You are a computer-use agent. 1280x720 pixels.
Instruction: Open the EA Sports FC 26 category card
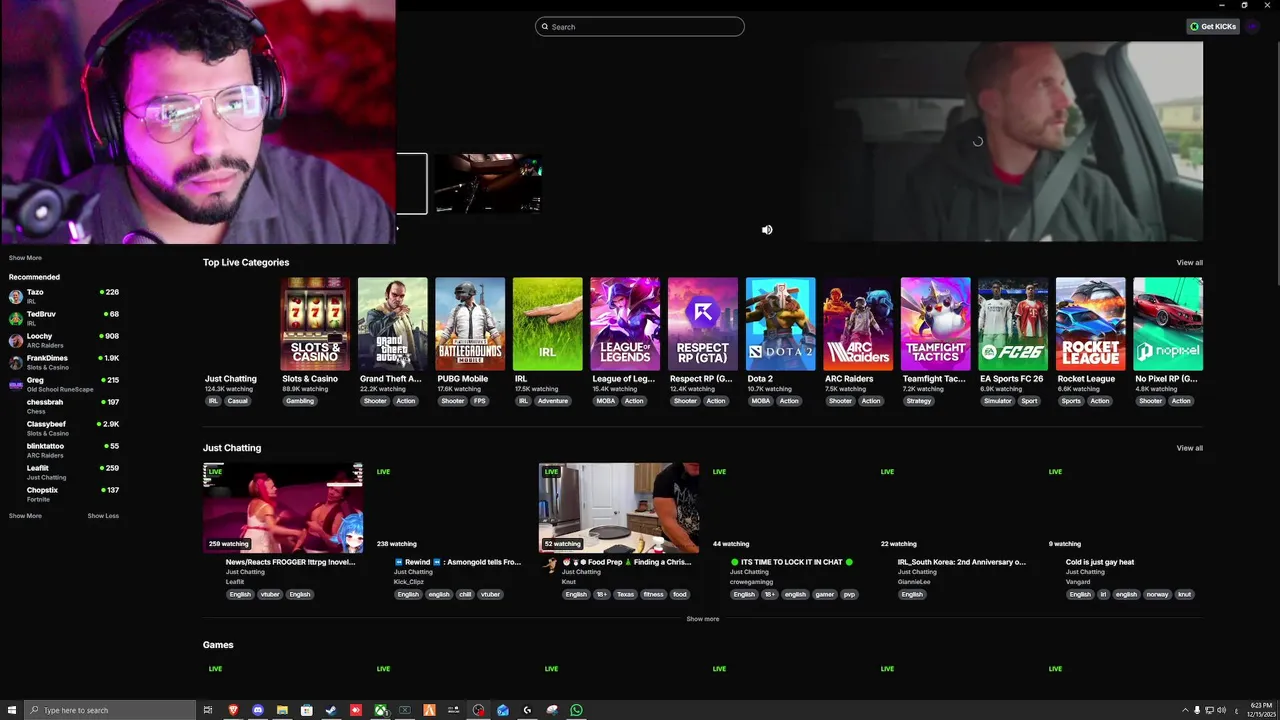point(1013,324)
